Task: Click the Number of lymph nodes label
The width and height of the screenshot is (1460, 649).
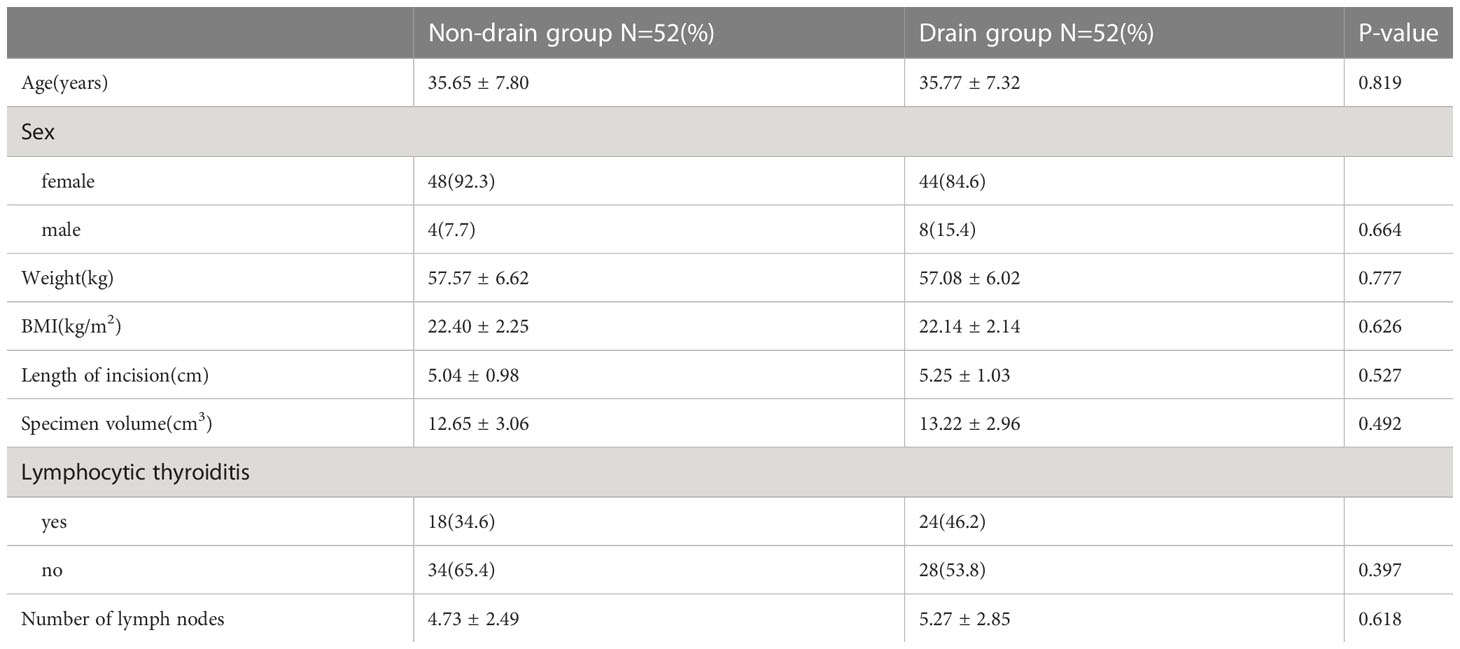Action: coord(123,619)
